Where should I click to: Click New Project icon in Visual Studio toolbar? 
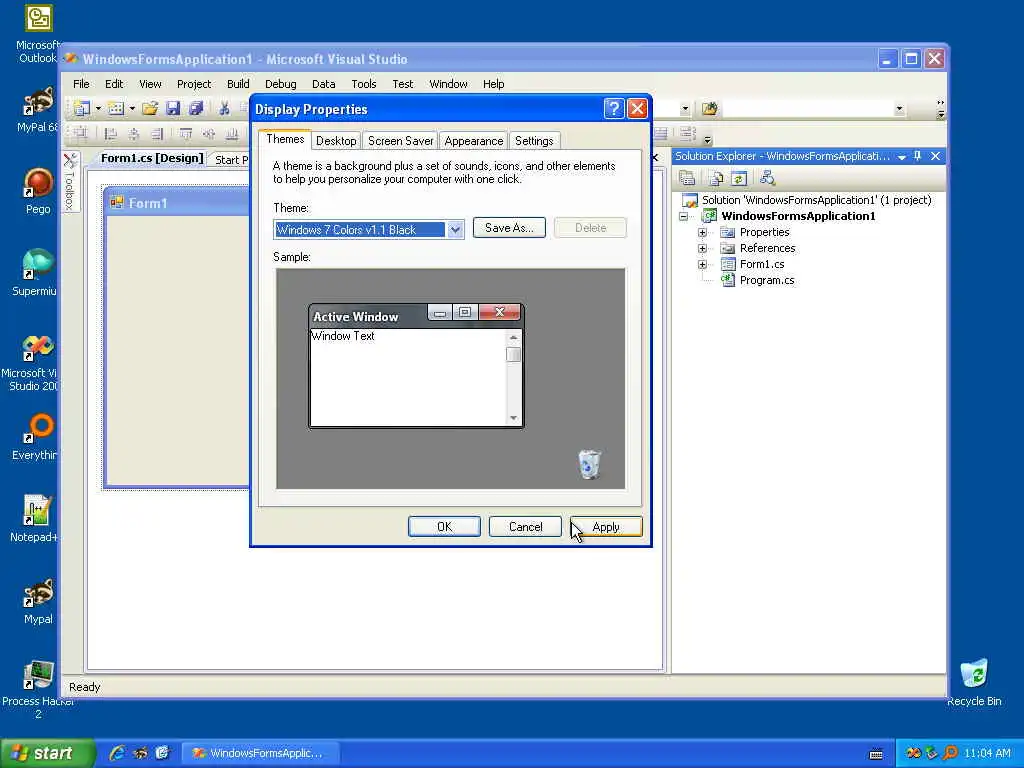pyautogui.click(x=81, y=108)
